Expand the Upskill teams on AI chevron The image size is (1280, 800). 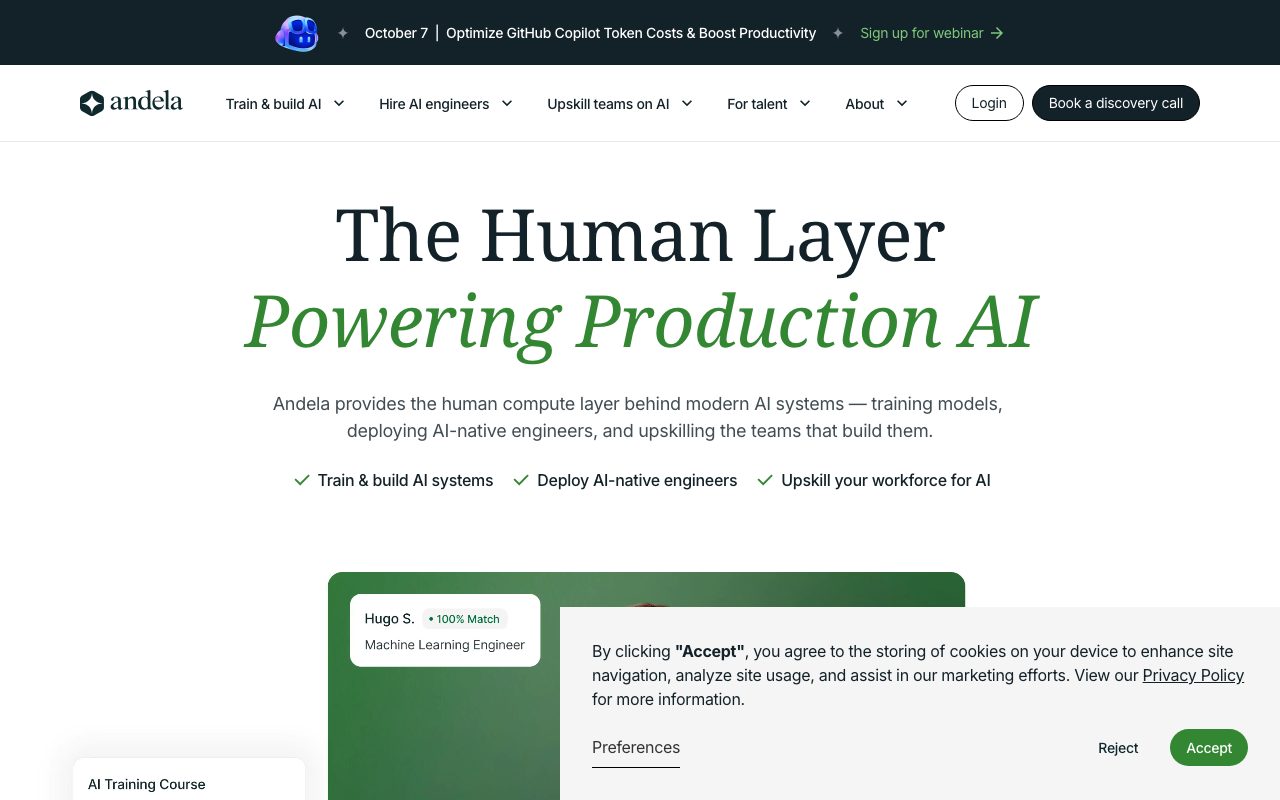pos(687,103)
